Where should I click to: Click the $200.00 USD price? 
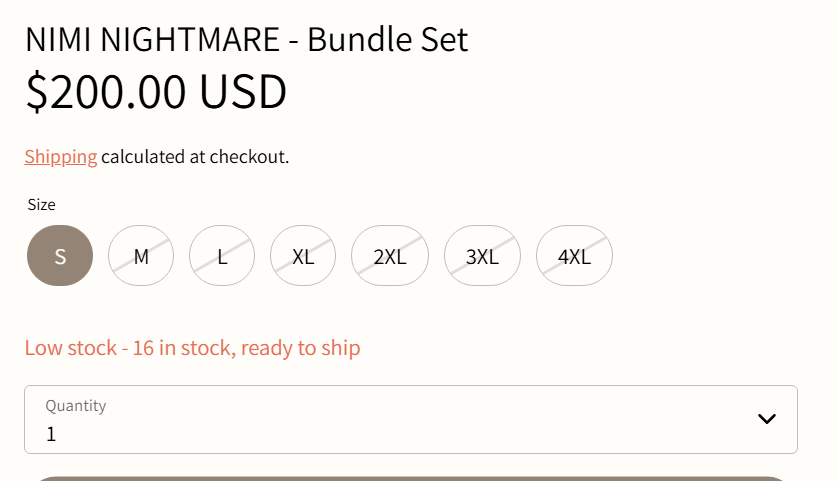[156, 92]
